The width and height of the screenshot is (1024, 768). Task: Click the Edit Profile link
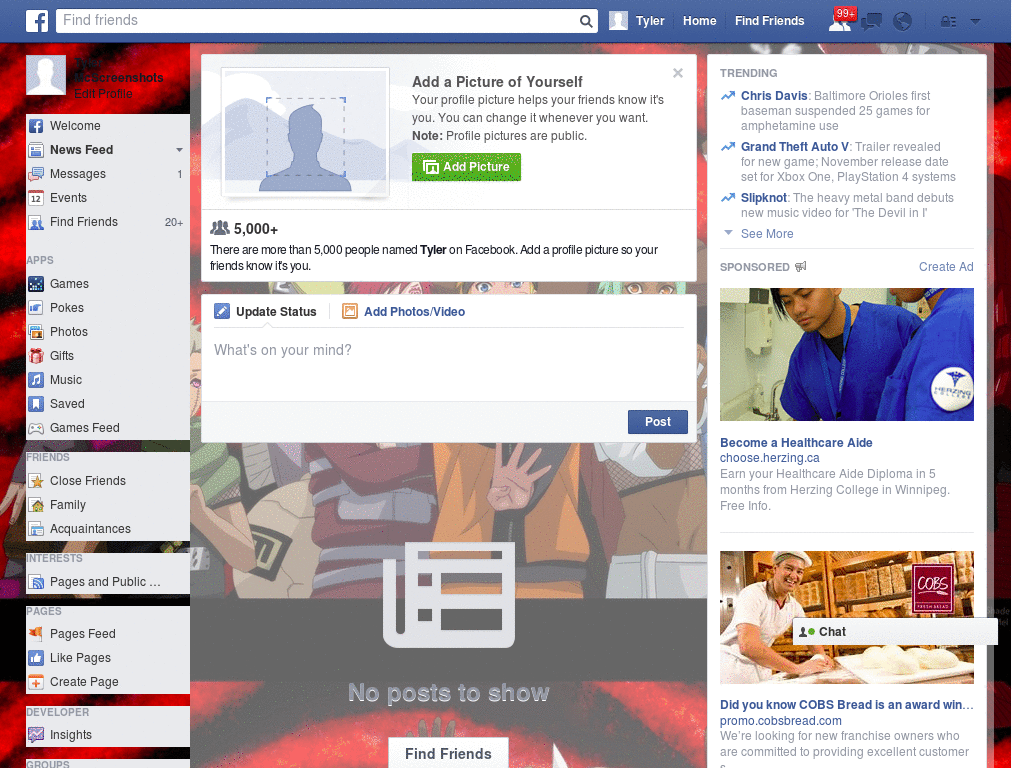click(x=103, y=93)
